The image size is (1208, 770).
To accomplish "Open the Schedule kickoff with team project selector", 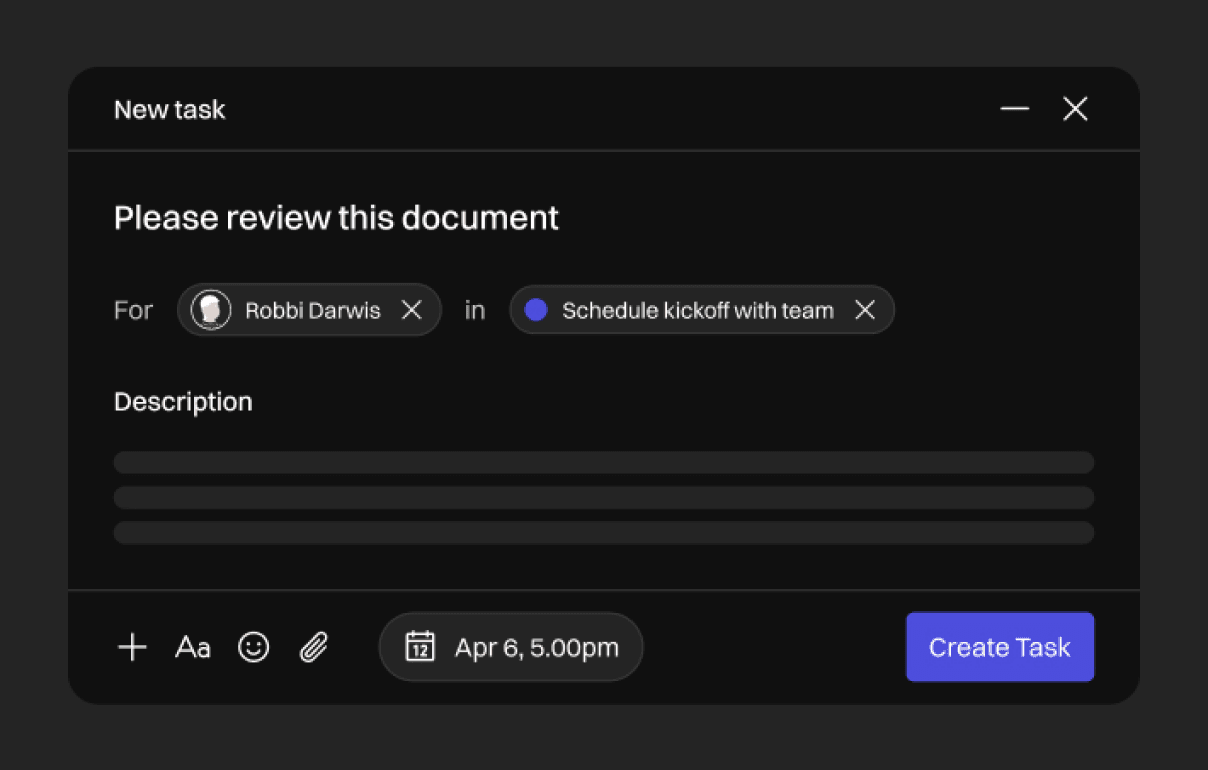I will pyautogui.click(x=697, y=311).
